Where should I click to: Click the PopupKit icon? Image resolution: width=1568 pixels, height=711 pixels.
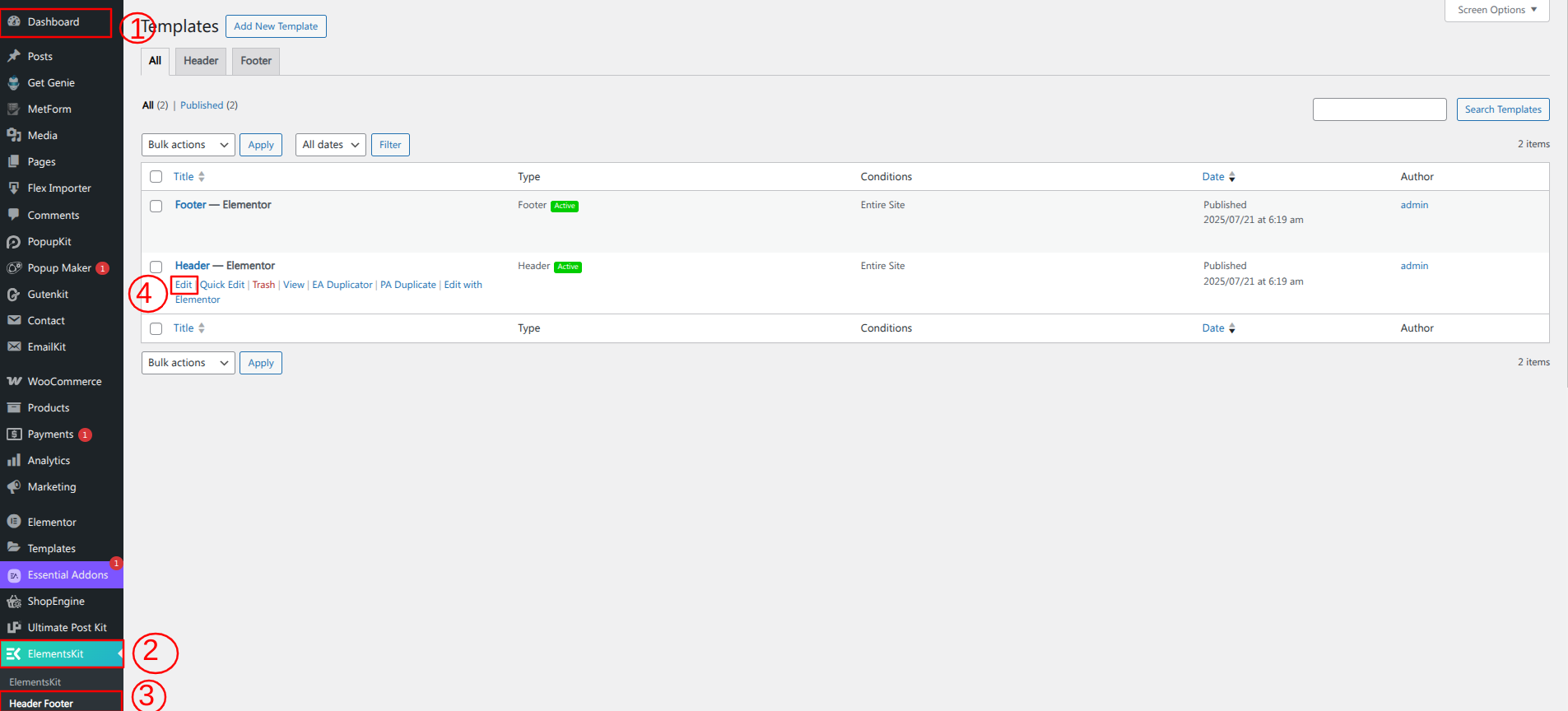14,241
